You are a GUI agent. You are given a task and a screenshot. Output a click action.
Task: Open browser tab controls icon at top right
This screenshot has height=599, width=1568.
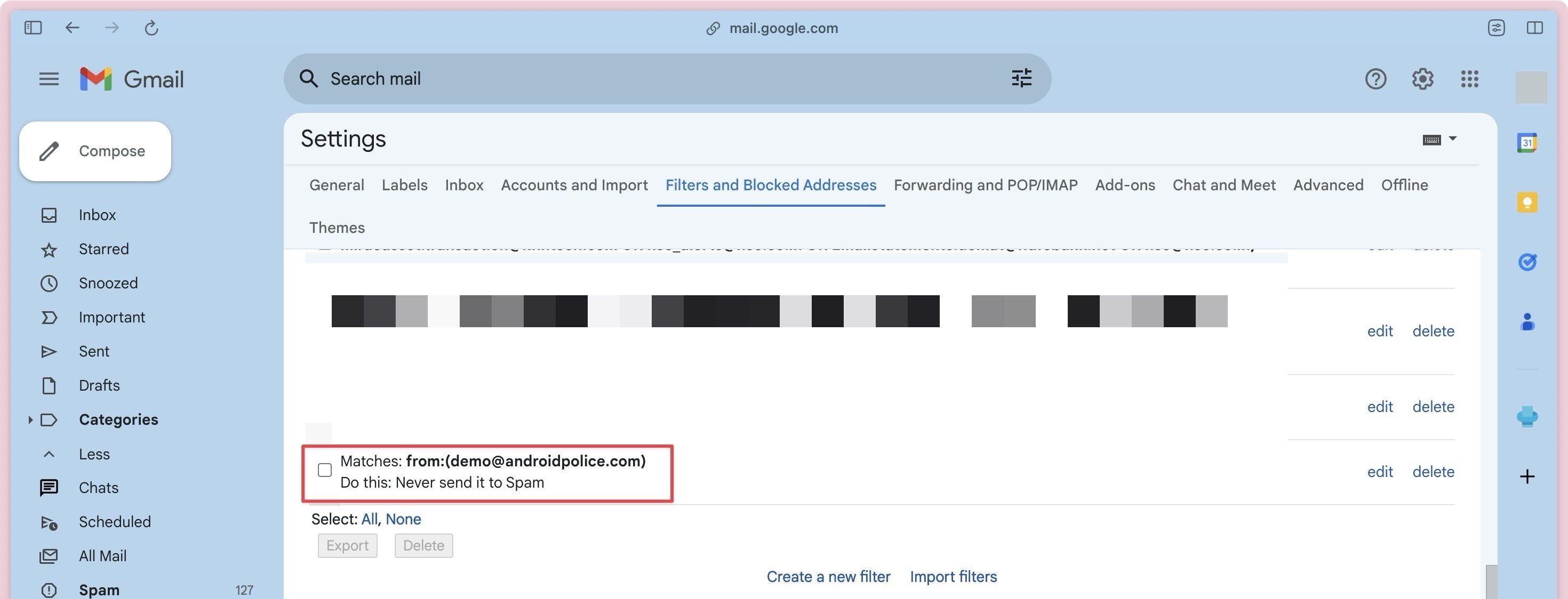click(x=1496, y=27)
